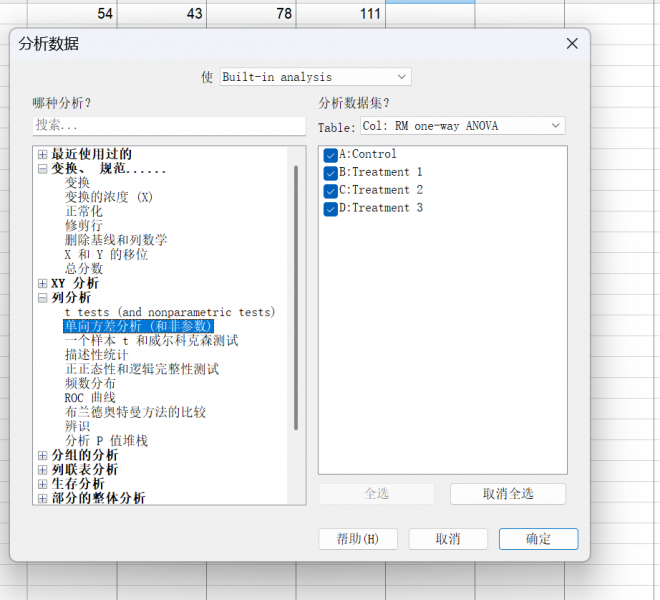Select the 频数分布 analysis item

click(90, 384)
